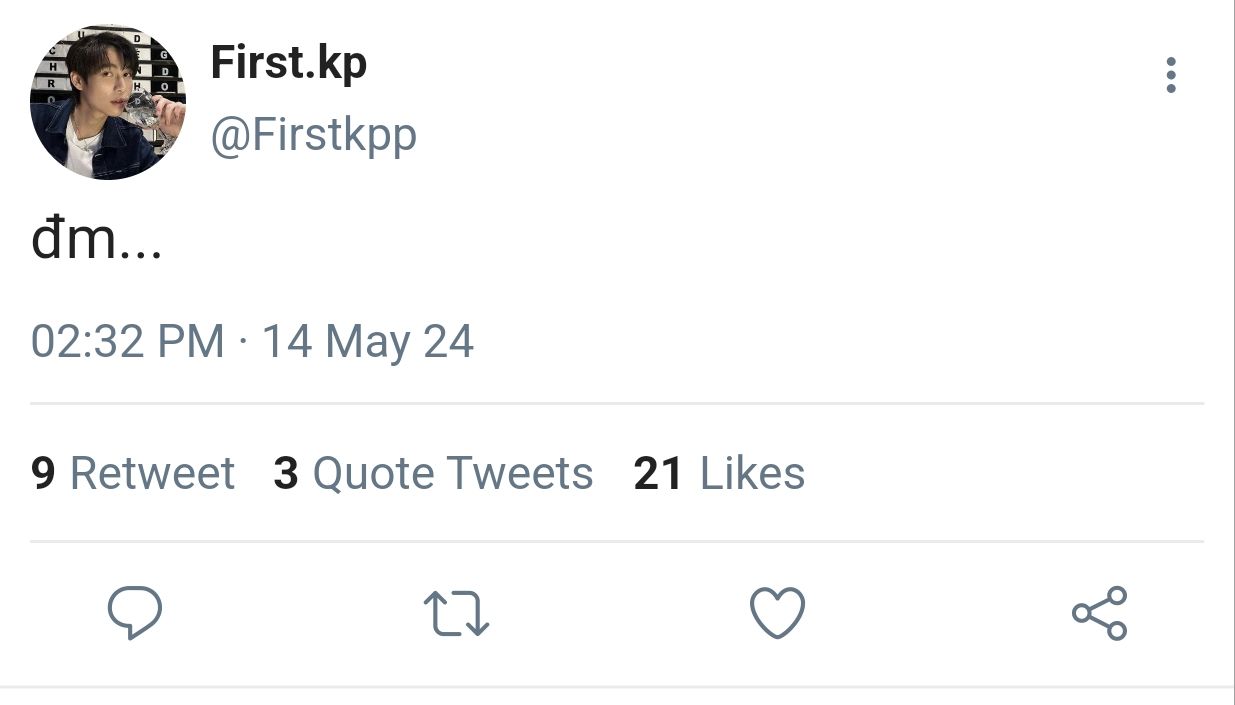Retweet this post using the arrows icon

point(456,613)
